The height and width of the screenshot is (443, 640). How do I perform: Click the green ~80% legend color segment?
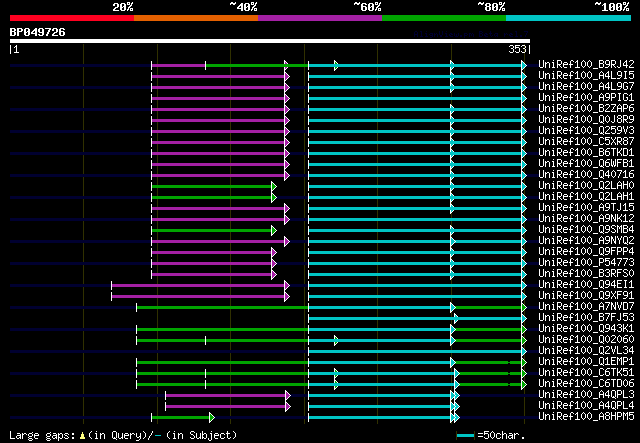(x=444, y=18)
